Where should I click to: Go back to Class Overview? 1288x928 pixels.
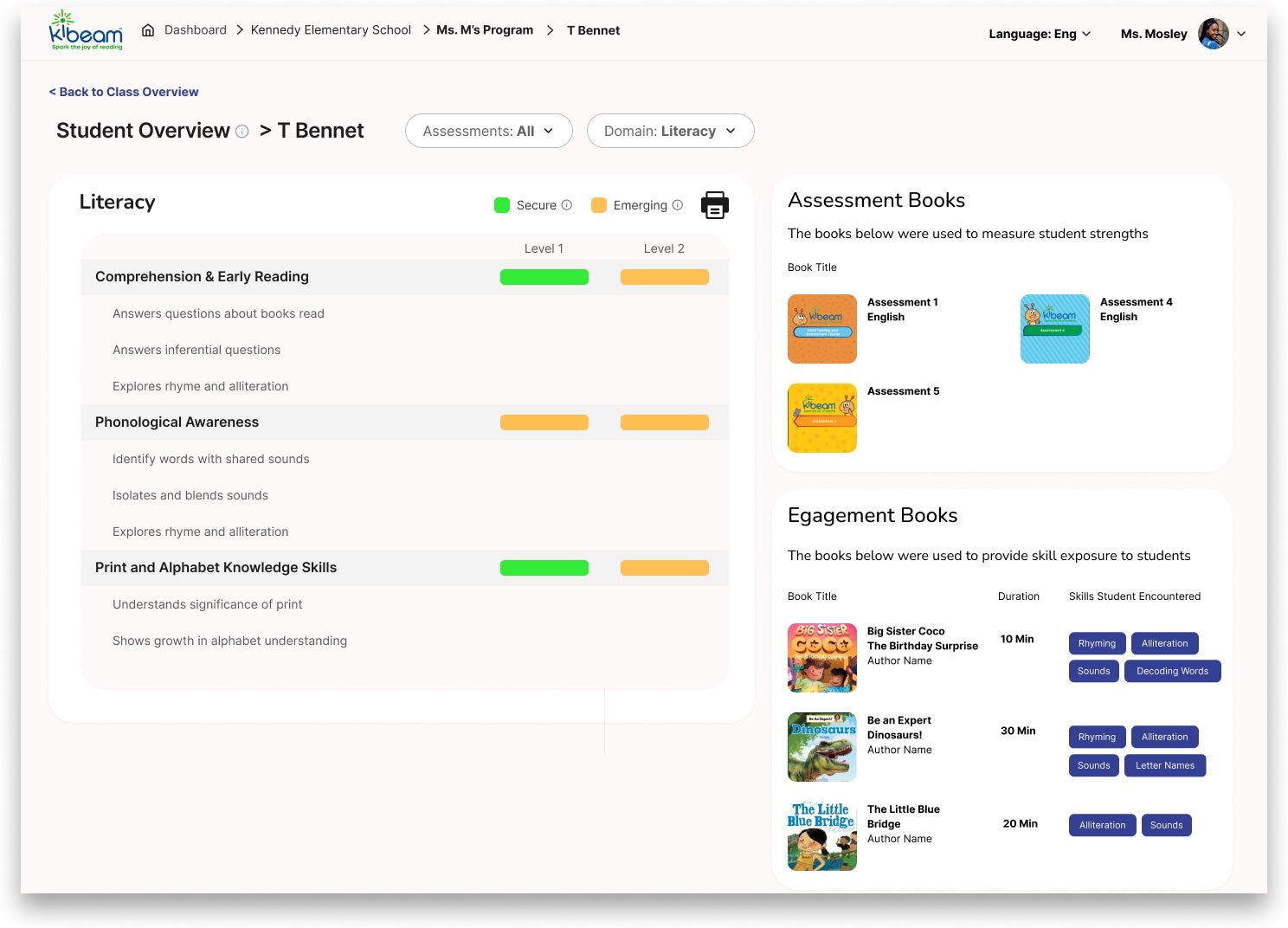coord(124,92)
